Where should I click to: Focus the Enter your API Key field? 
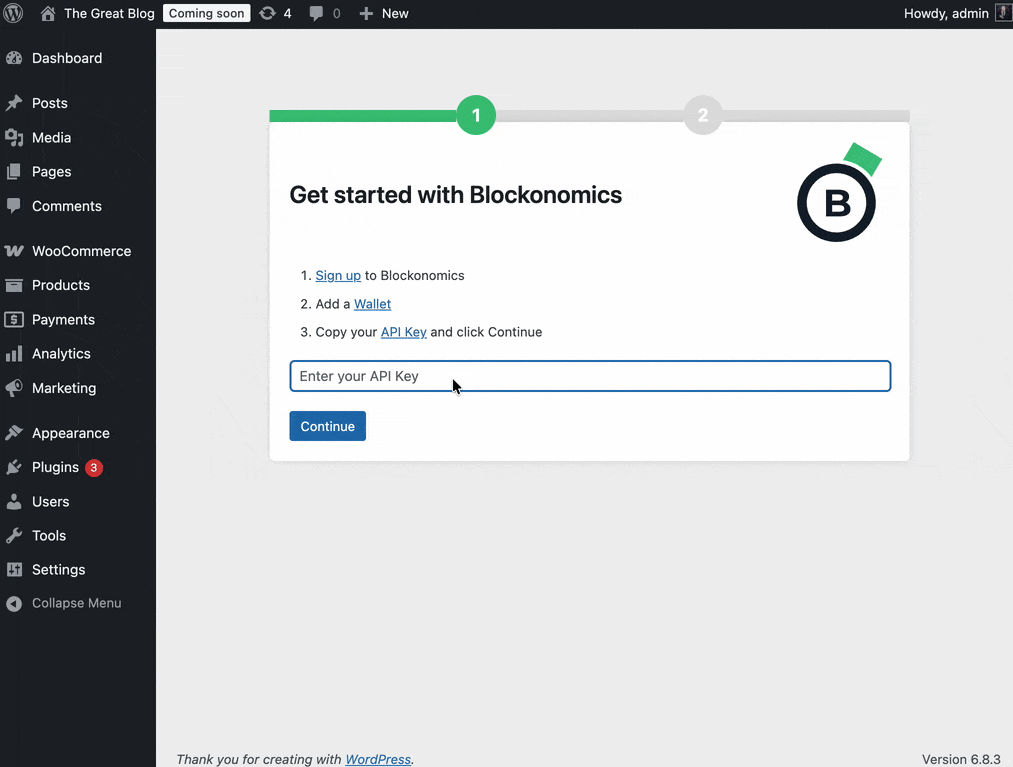590,376
